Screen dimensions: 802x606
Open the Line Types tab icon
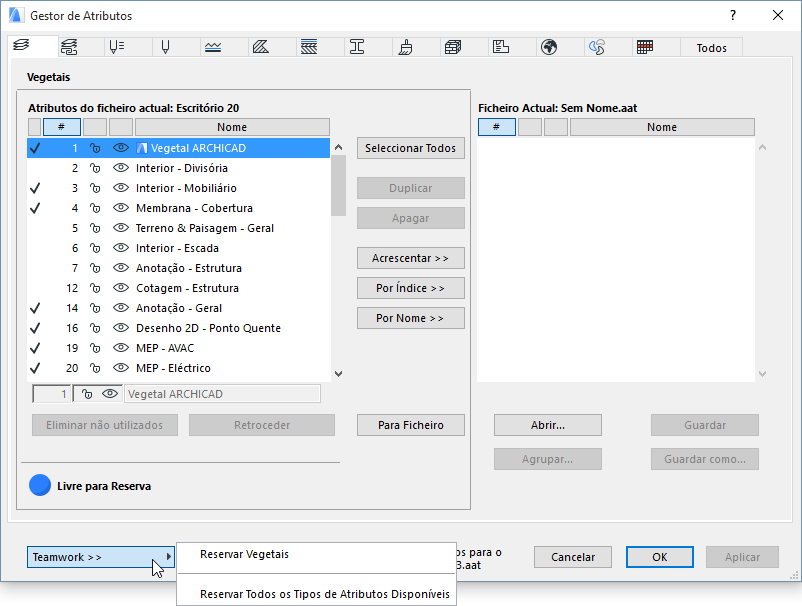pyautogui.click(x=213, y=47)
